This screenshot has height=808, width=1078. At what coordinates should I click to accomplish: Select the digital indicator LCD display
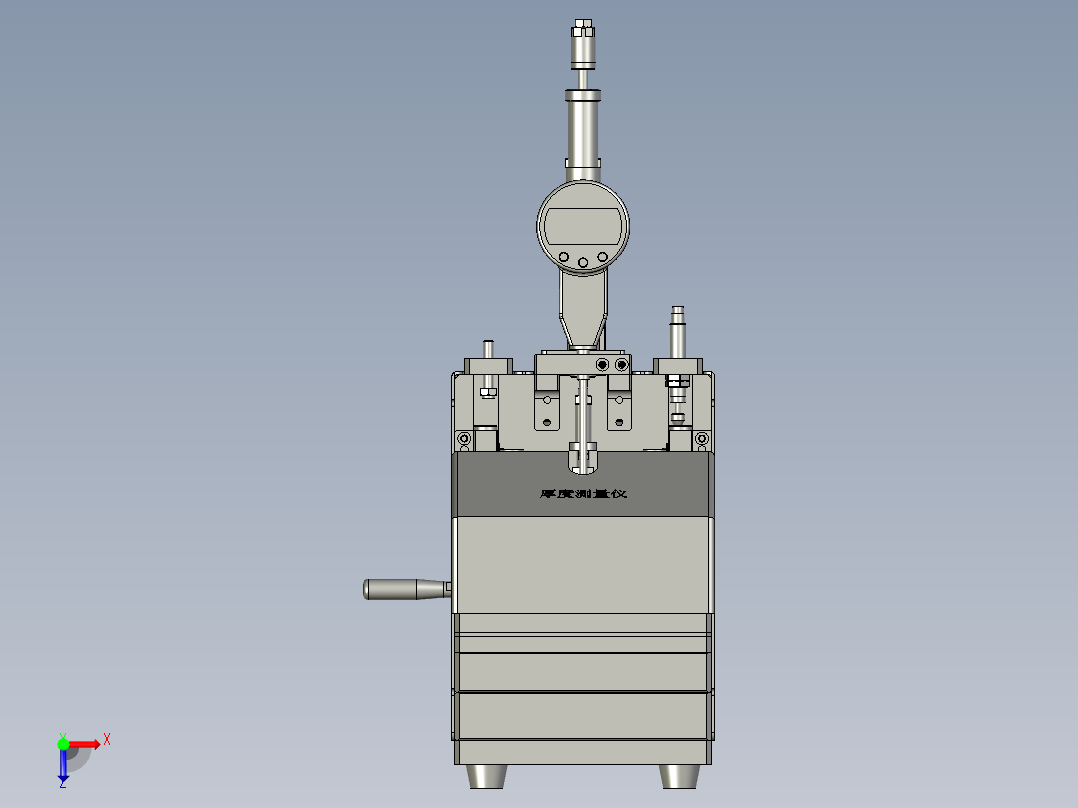click(582, 228)
